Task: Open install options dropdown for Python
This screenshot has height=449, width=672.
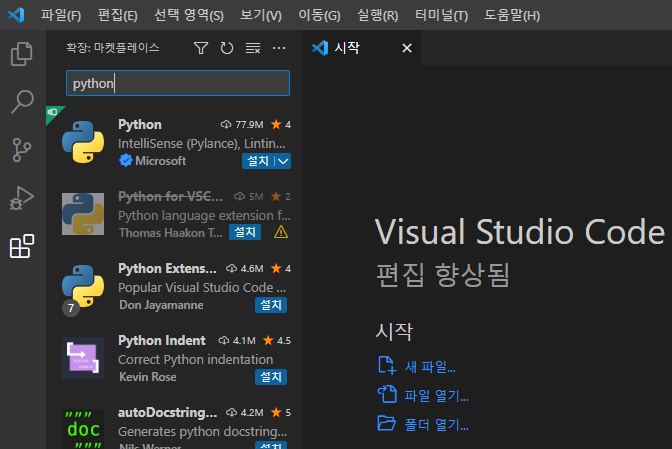Action: [283, 161]
